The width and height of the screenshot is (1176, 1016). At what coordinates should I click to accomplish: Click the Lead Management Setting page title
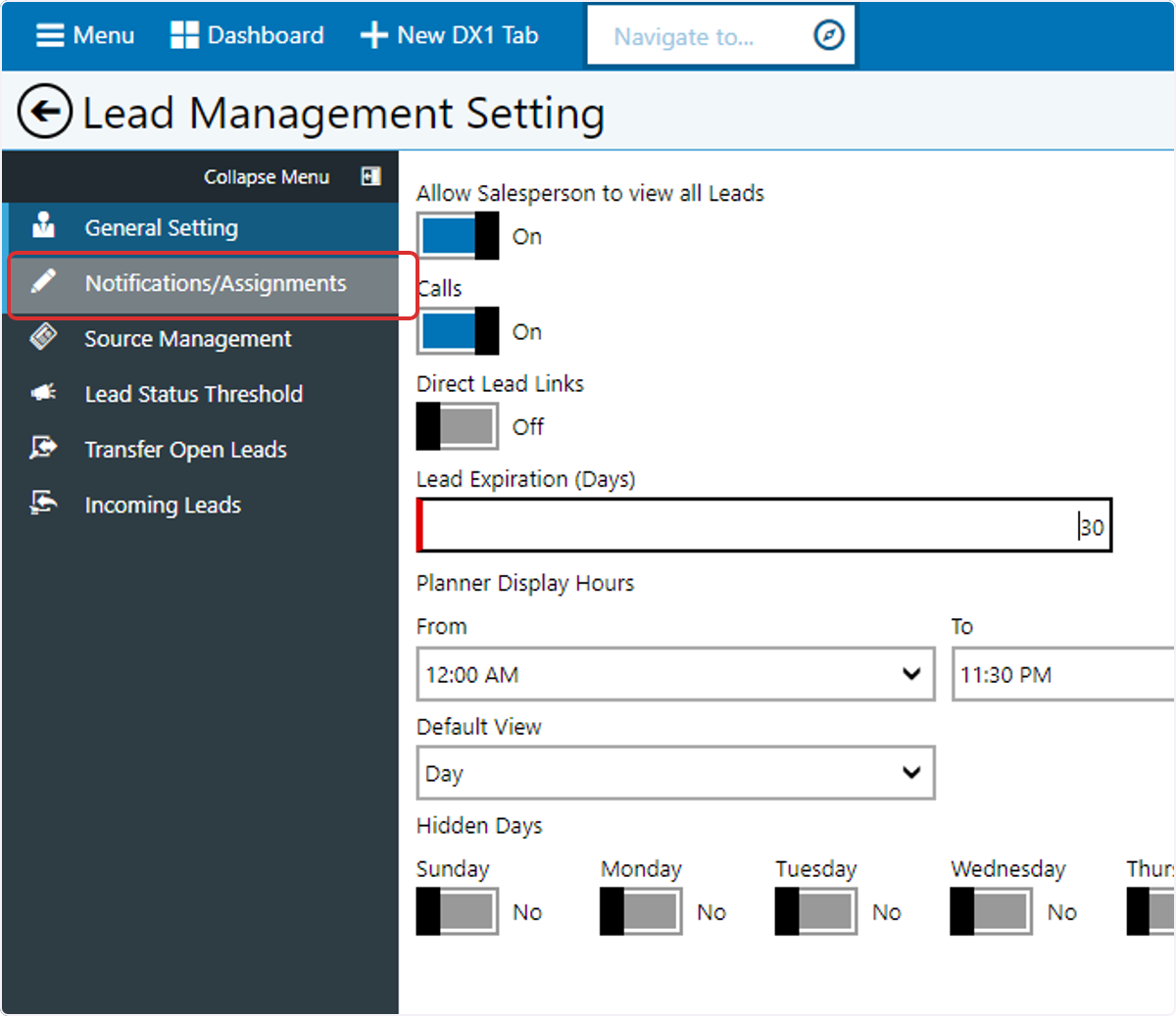344,114
